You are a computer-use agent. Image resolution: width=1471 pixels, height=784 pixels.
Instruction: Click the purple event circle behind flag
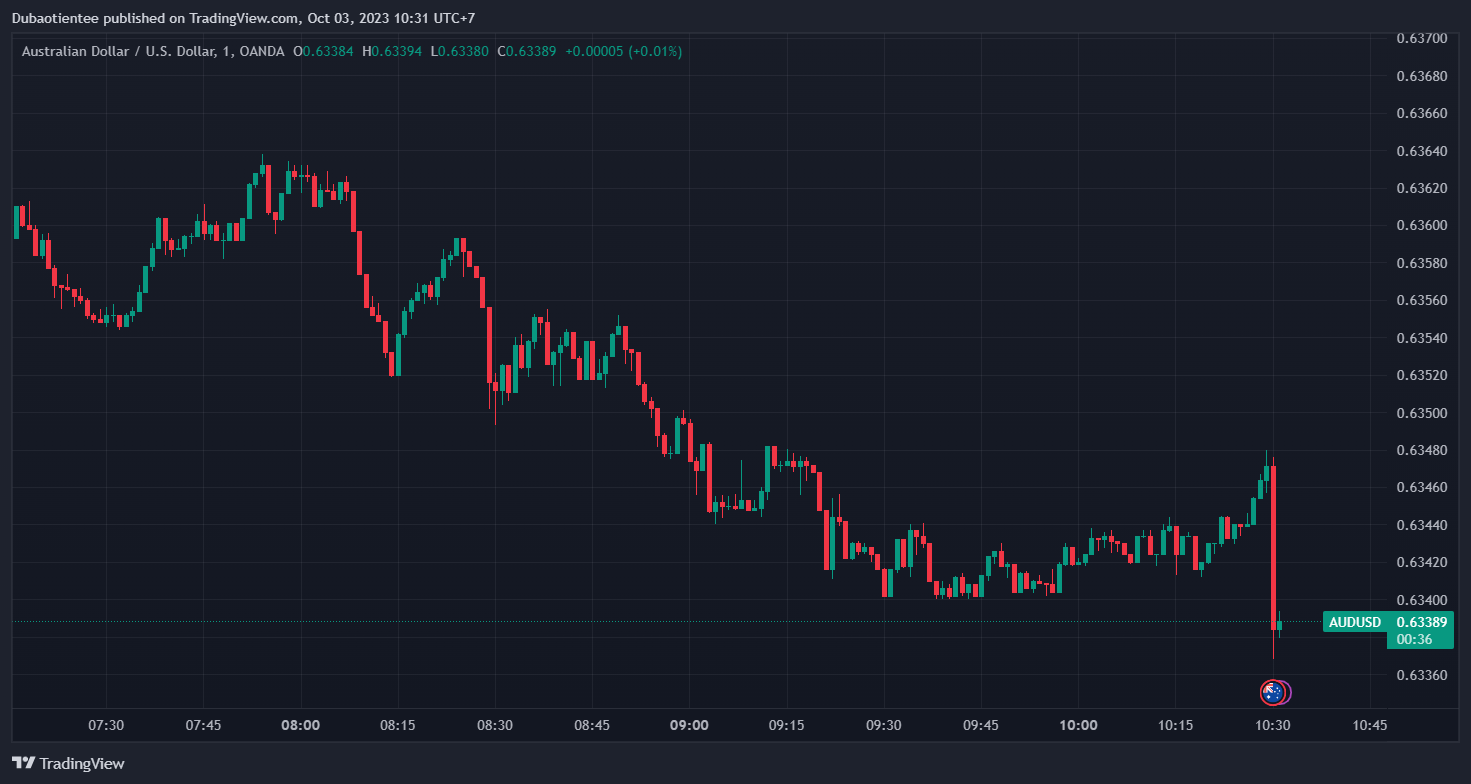[1284, 692]
